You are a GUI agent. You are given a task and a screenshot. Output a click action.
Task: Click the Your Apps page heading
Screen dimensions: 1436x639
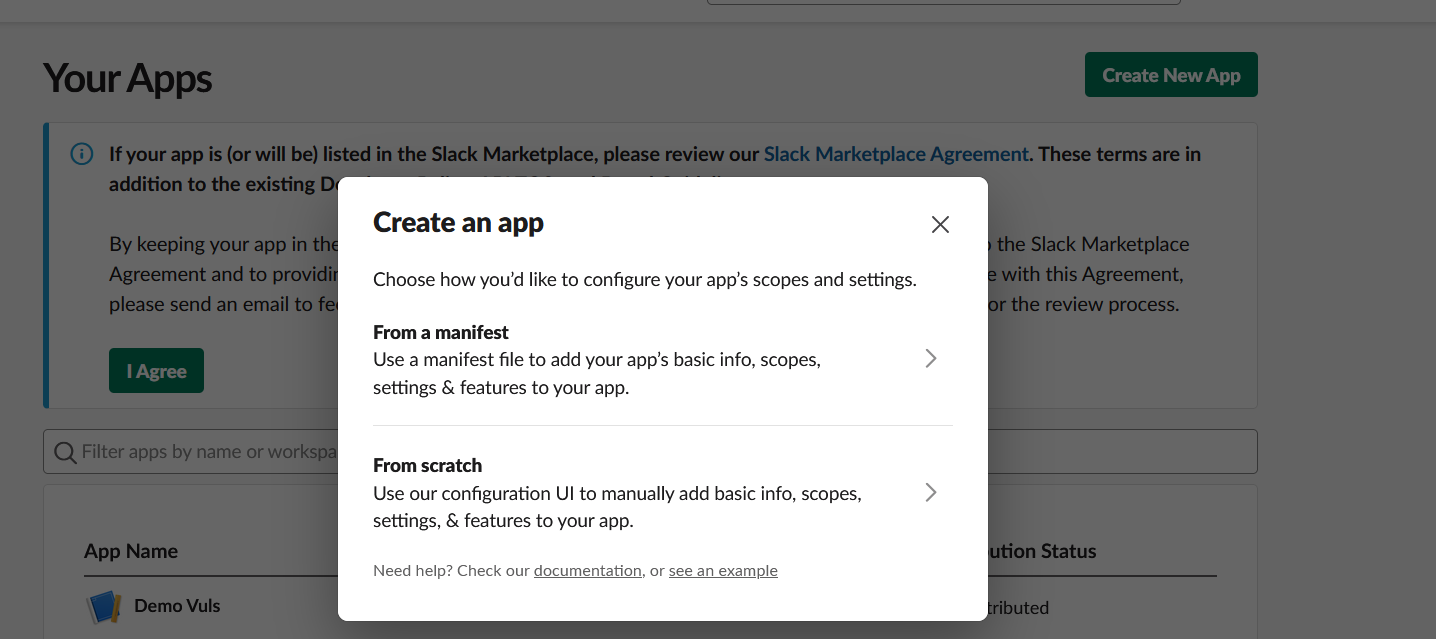128,78
